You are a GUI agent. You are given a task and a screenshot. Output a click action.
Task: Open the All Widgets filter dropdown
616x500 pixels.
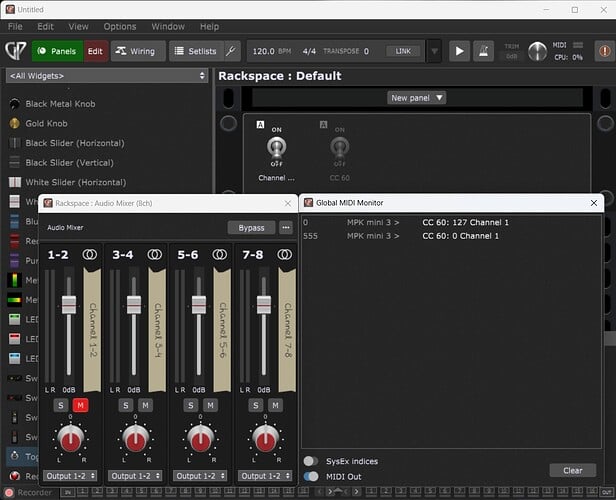[x=105, y=76]
